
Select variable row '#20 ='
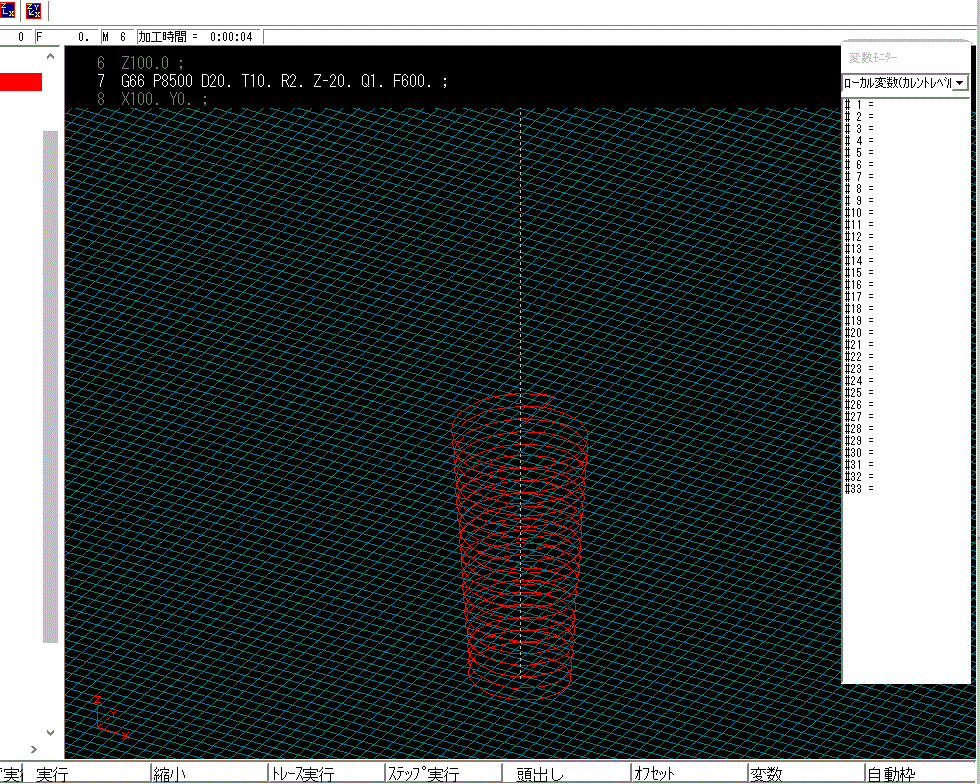(859, 333)
